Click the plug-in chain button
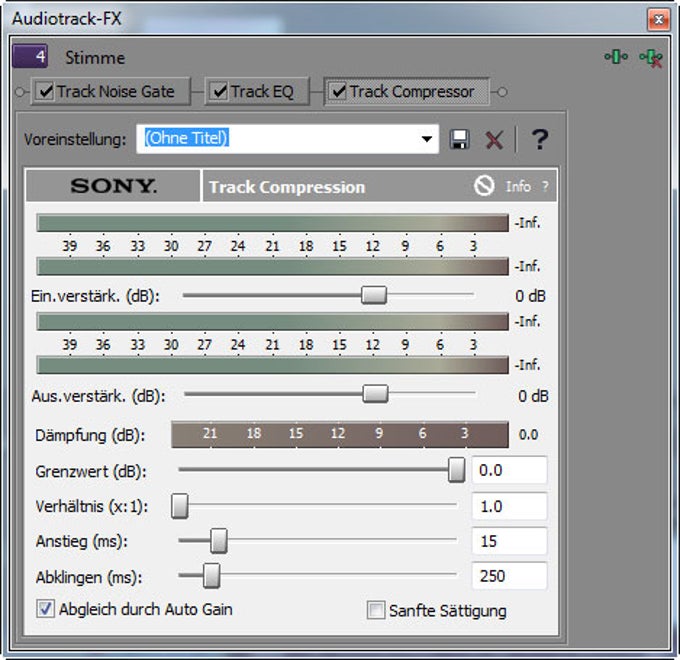Image resolution: width=680 pixels, height=660 pixels. [616, 57]
